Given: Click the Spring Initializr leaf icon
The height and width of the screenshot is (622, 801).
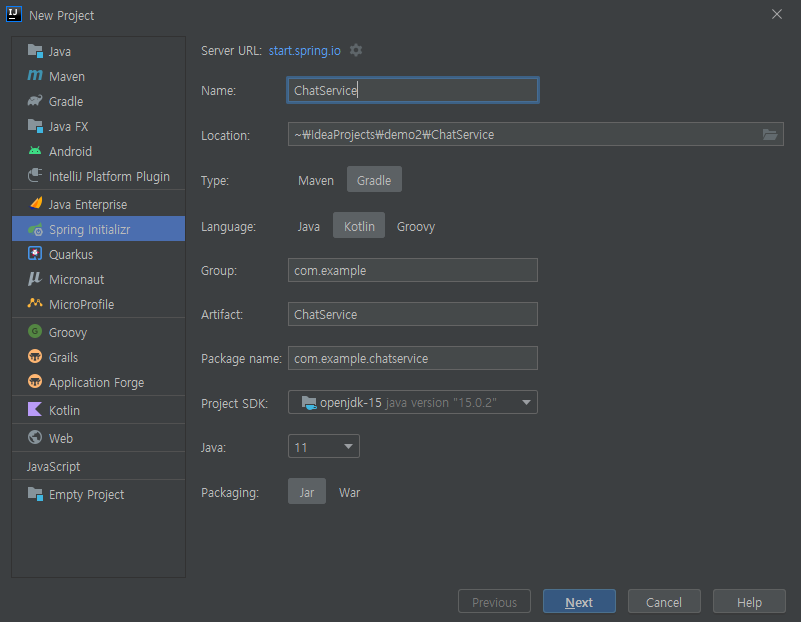Looking at the screenshot, I should click(35, 229).
